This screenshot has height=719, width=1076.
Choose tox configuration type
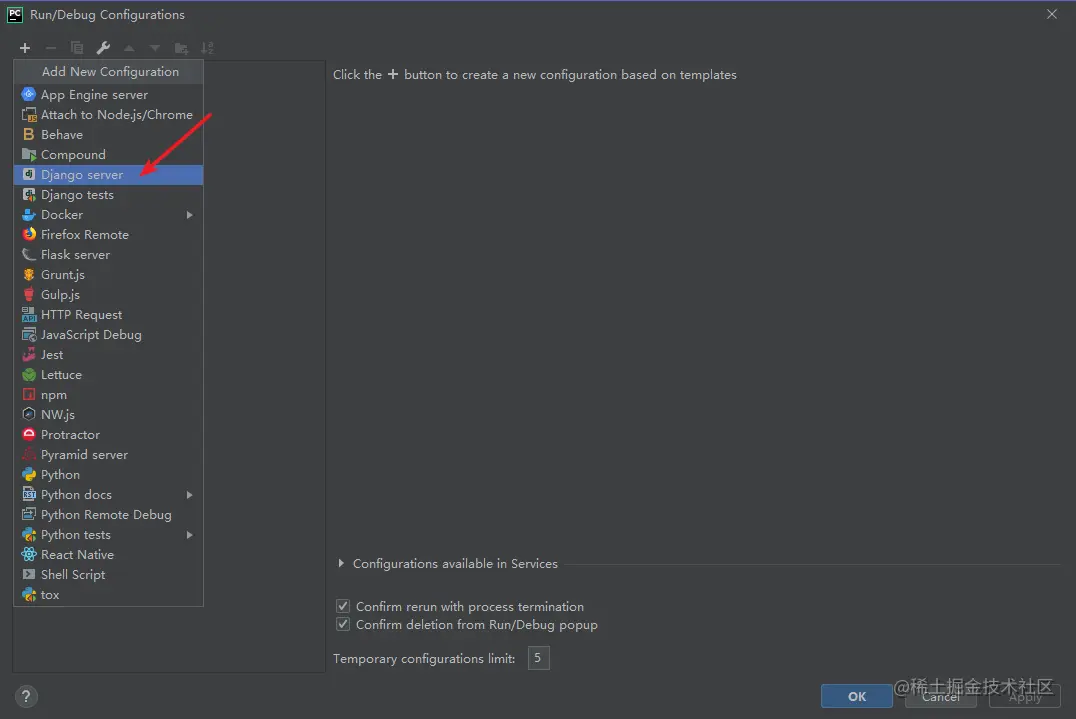[108, 594]
